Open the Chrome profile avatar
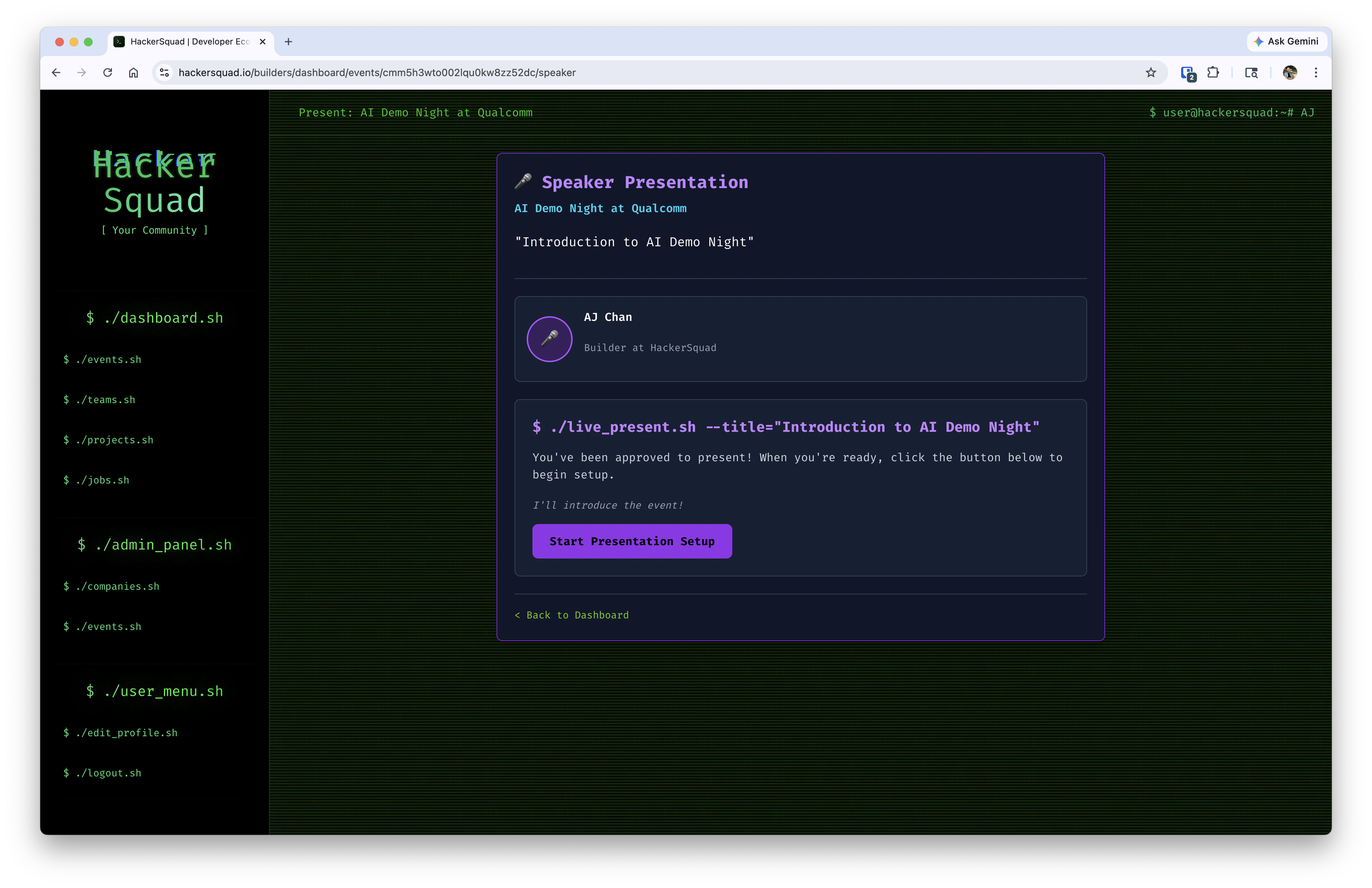Viewport: 1372px width, 888px height. tap(1289, 73)
